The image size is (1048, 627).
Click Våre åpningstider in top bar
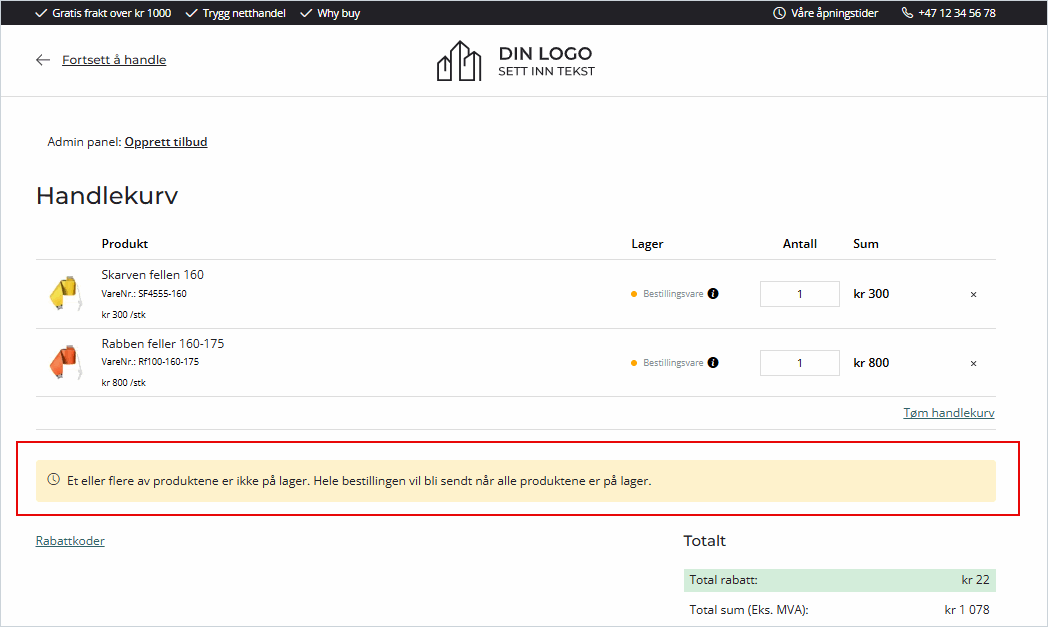tap(834, 14)
